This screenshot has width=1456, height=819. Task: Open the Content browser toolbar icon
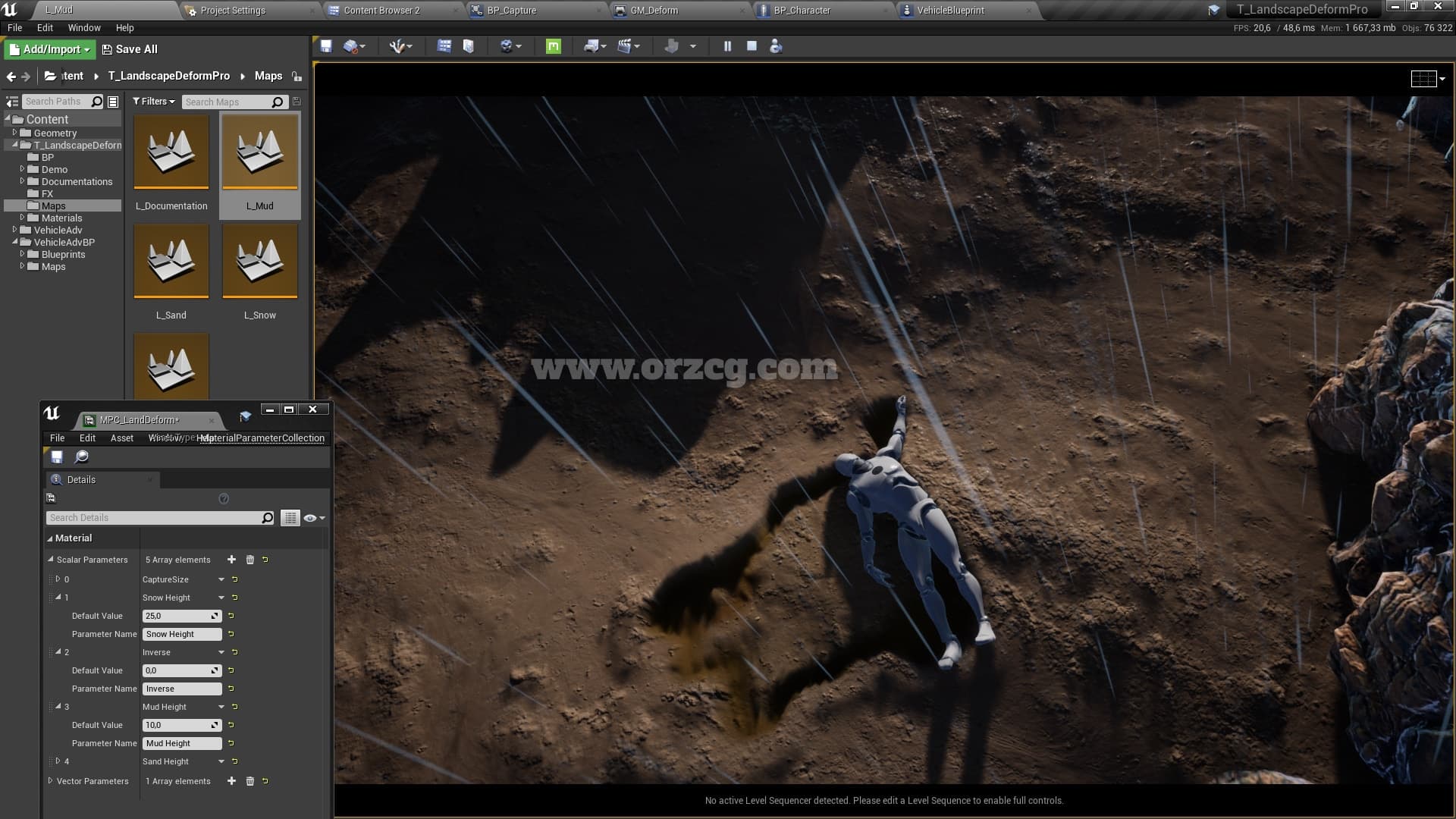444,46
